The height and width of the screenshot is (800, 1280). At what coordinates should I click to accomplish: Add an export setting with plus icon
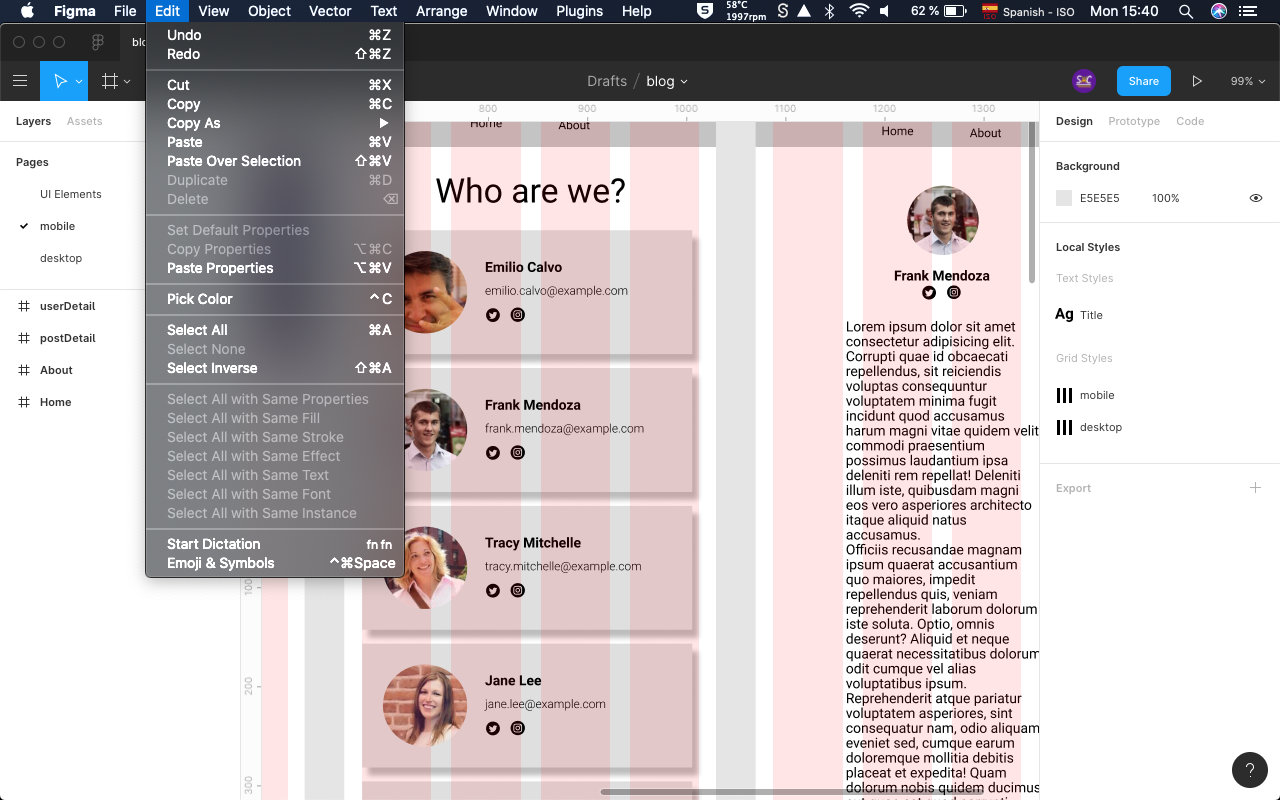coord(1256,488)
